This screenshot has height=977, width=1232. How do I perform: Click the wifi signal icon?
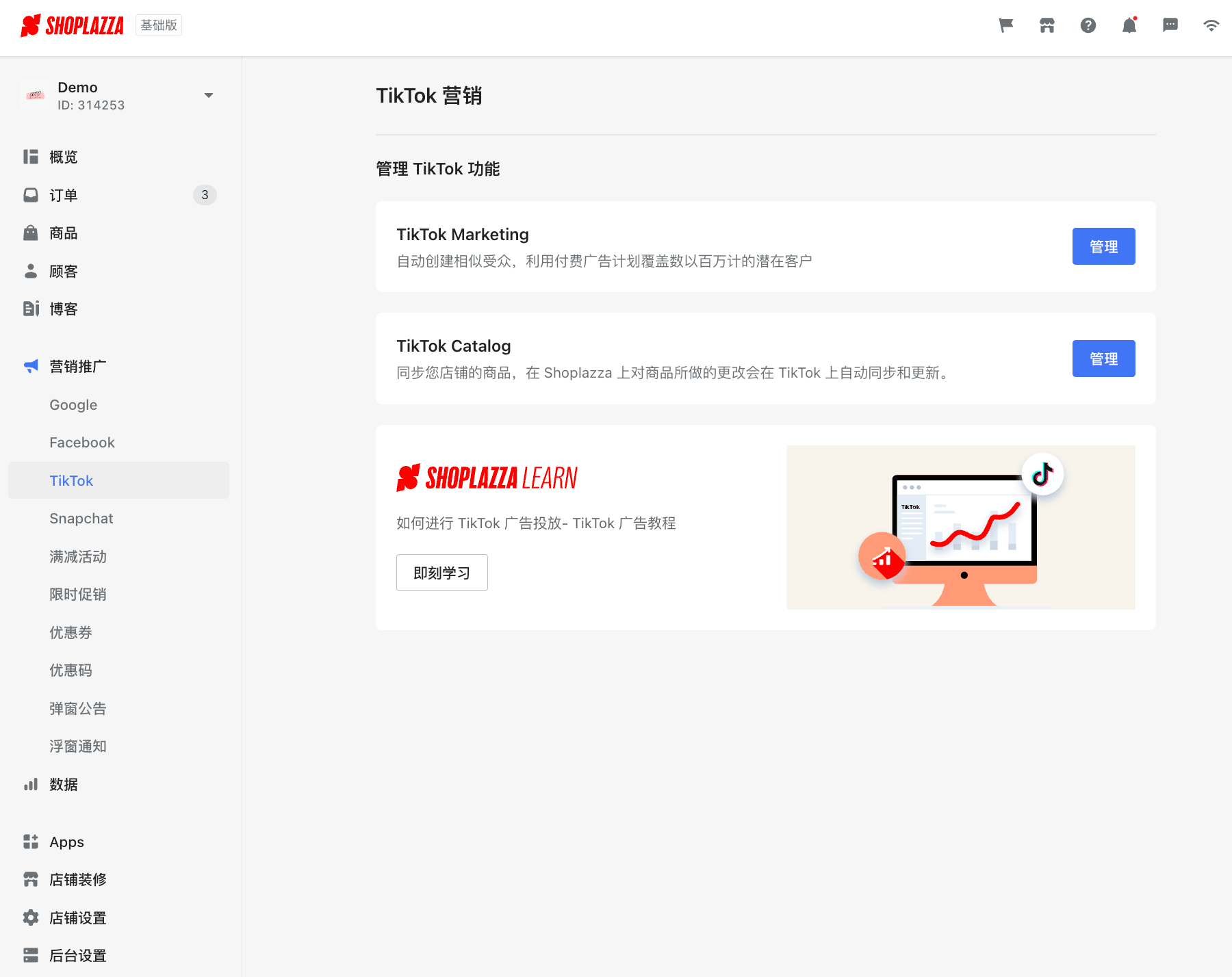pos(1211,25)
